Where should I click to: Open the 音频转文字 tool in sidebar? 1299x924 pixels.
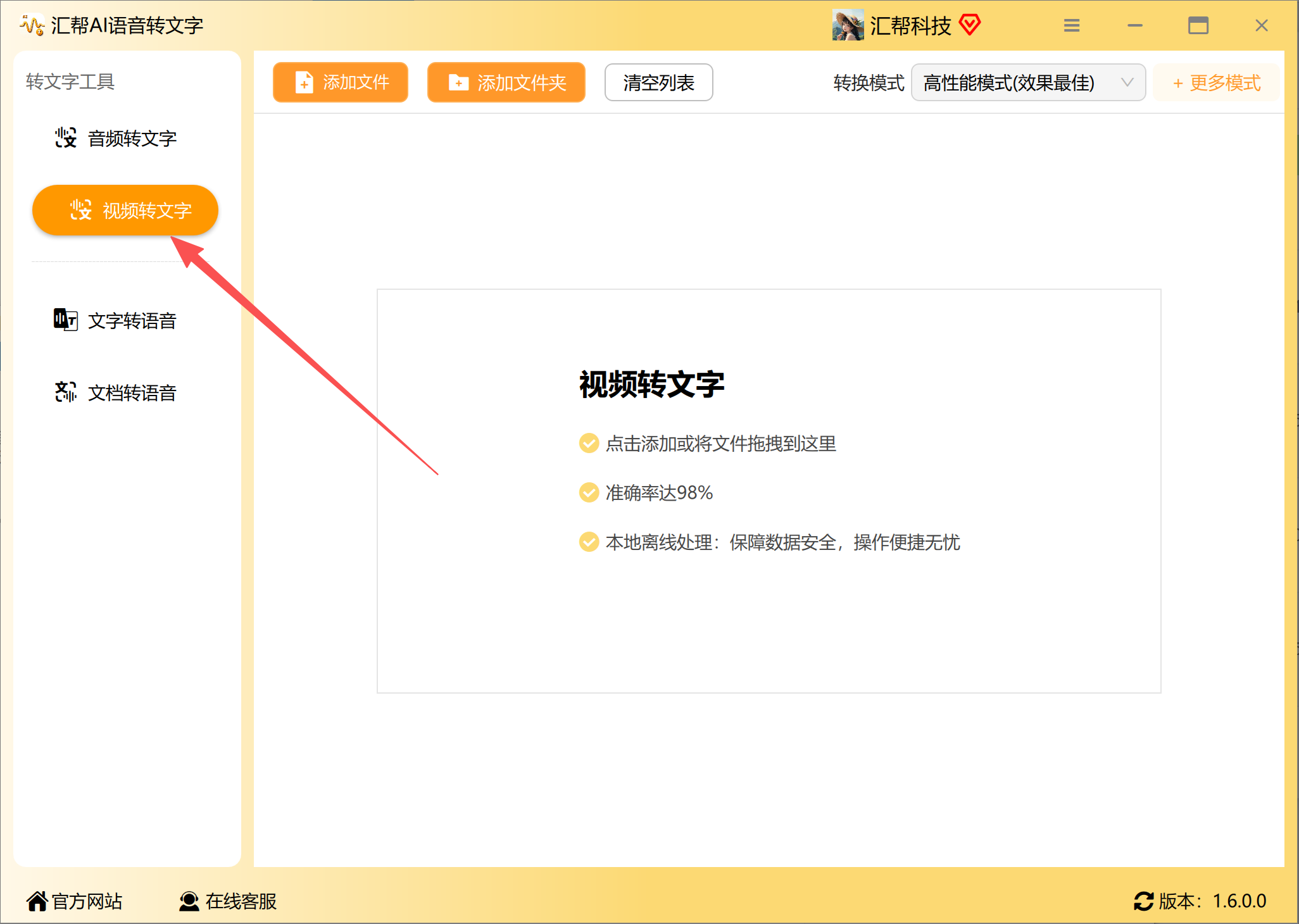coord(115,138)
